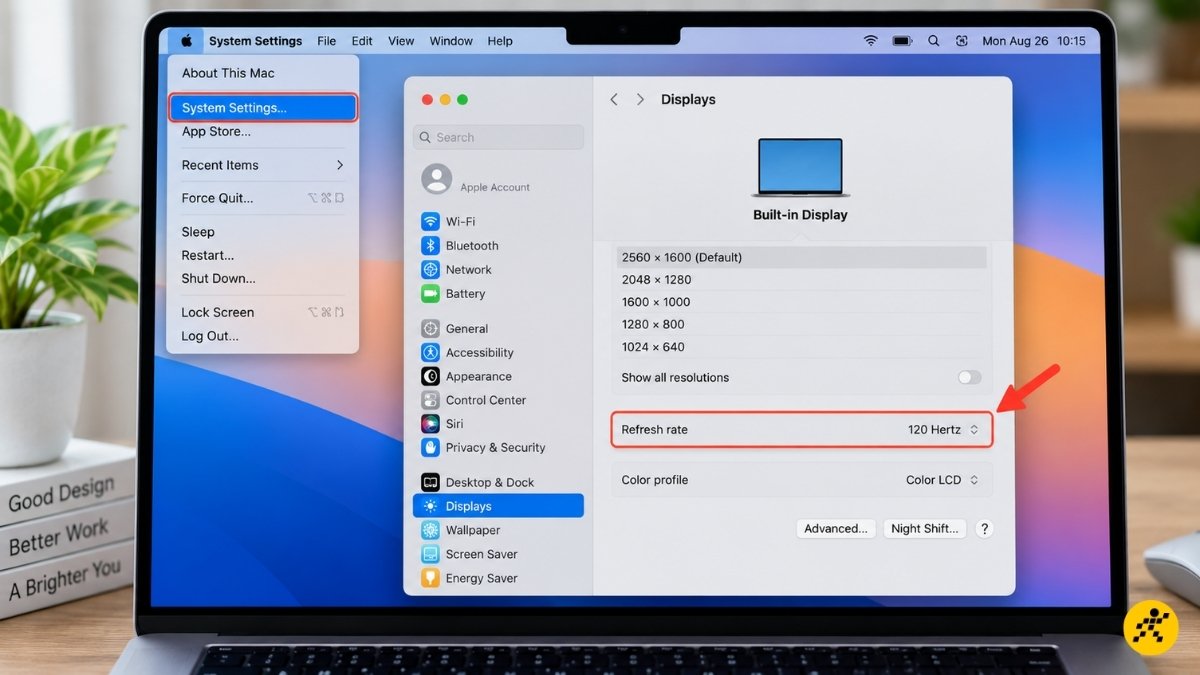
Task: Click the General gear icon
Action: pos(430,328)
